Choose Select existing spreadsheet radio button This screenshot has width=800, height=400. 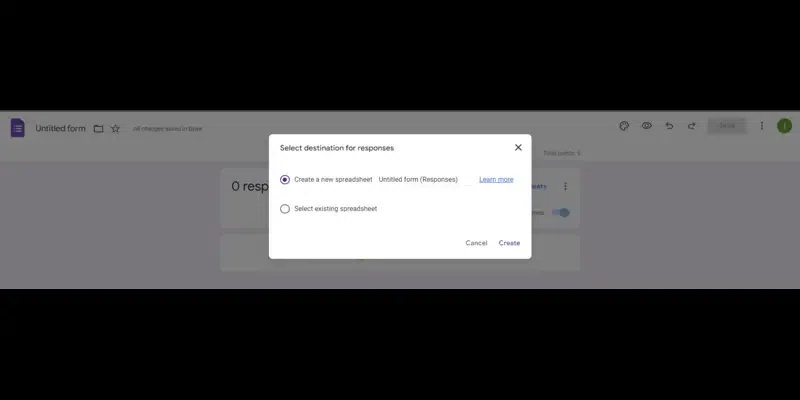coord(285,209)
